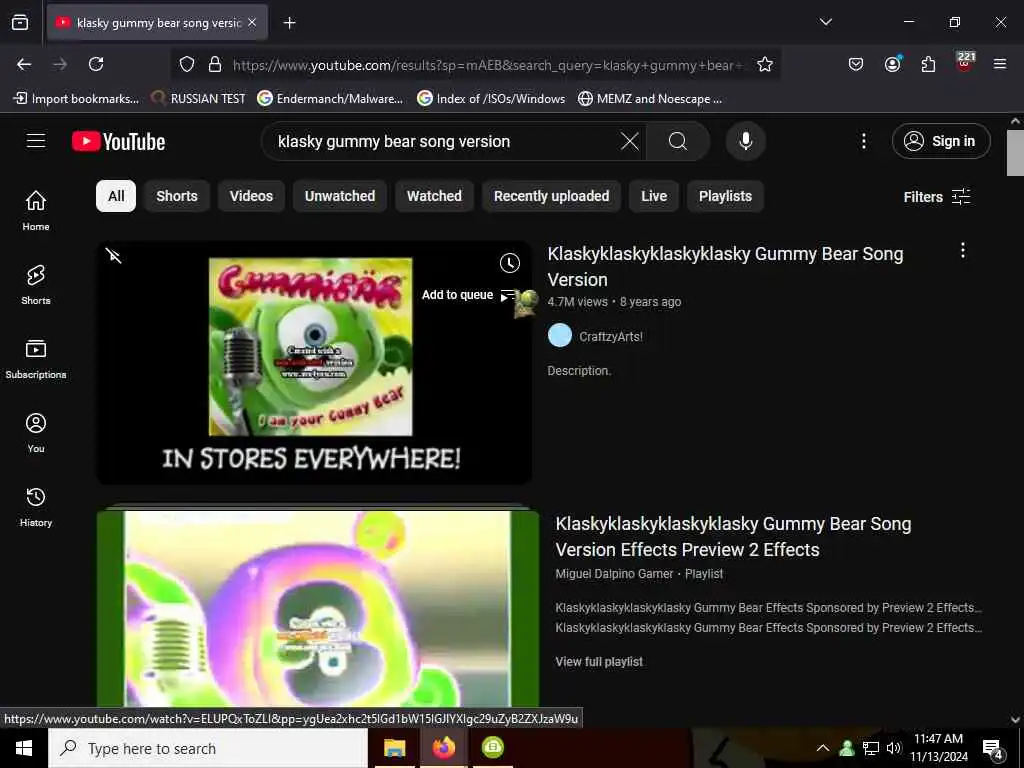Viewport: 1024px width, 768px height.
Task: Open Miguel Dalpino Gamer channel link
Action: pyautogui.click(x=614, y=574)
